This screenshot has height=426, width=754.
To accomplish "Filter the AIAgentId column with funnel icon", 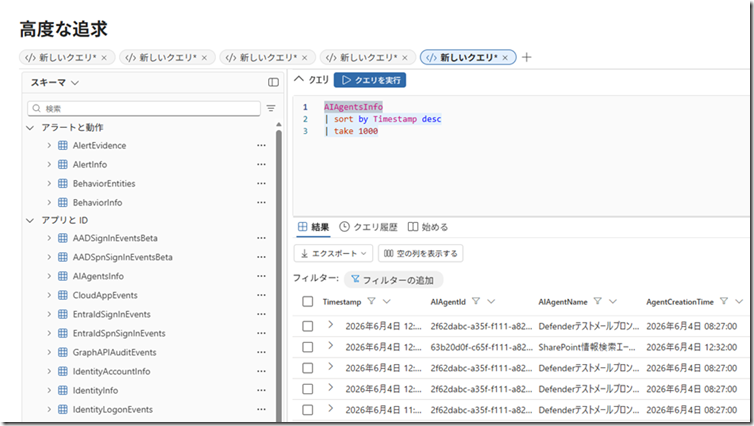I will pyautogui.click(x=476, y=301).
